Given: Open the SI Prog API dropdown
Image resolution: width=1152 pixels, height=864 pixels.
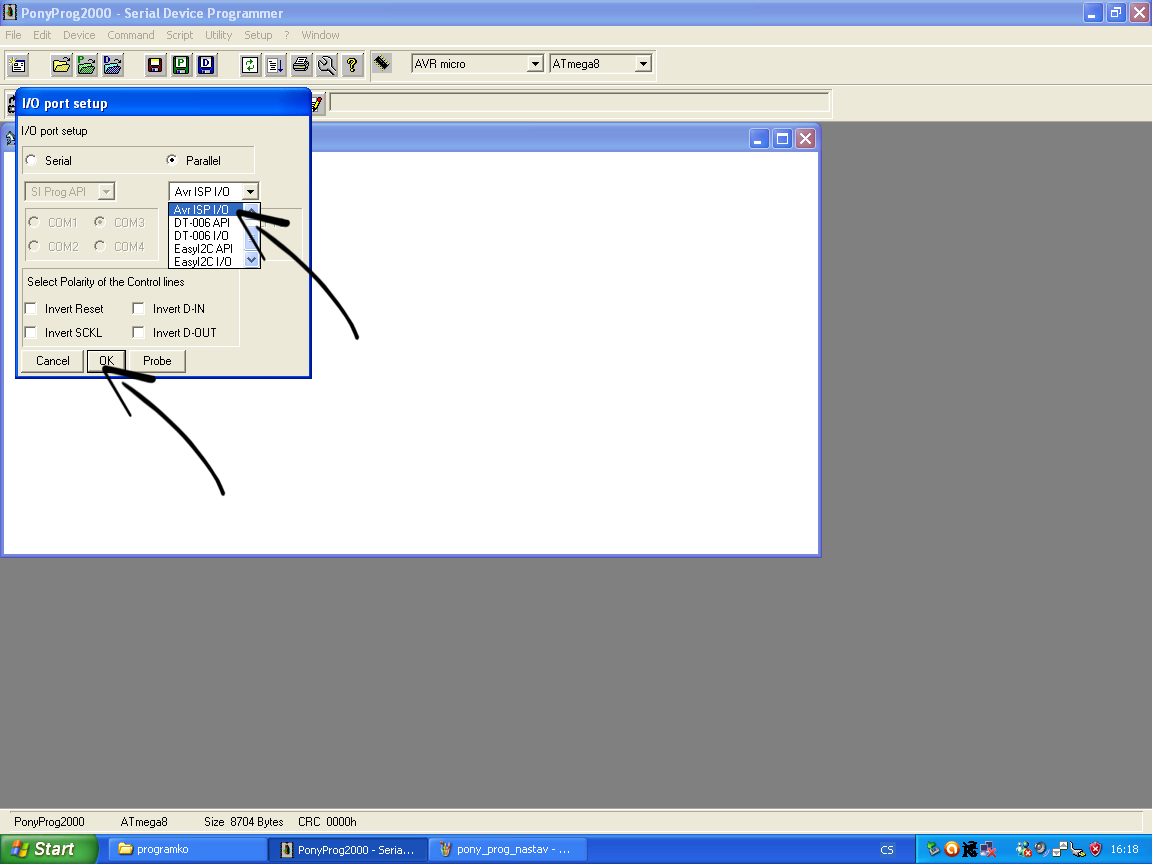Looking at the screenshot, I should click(x=107, y=192).
